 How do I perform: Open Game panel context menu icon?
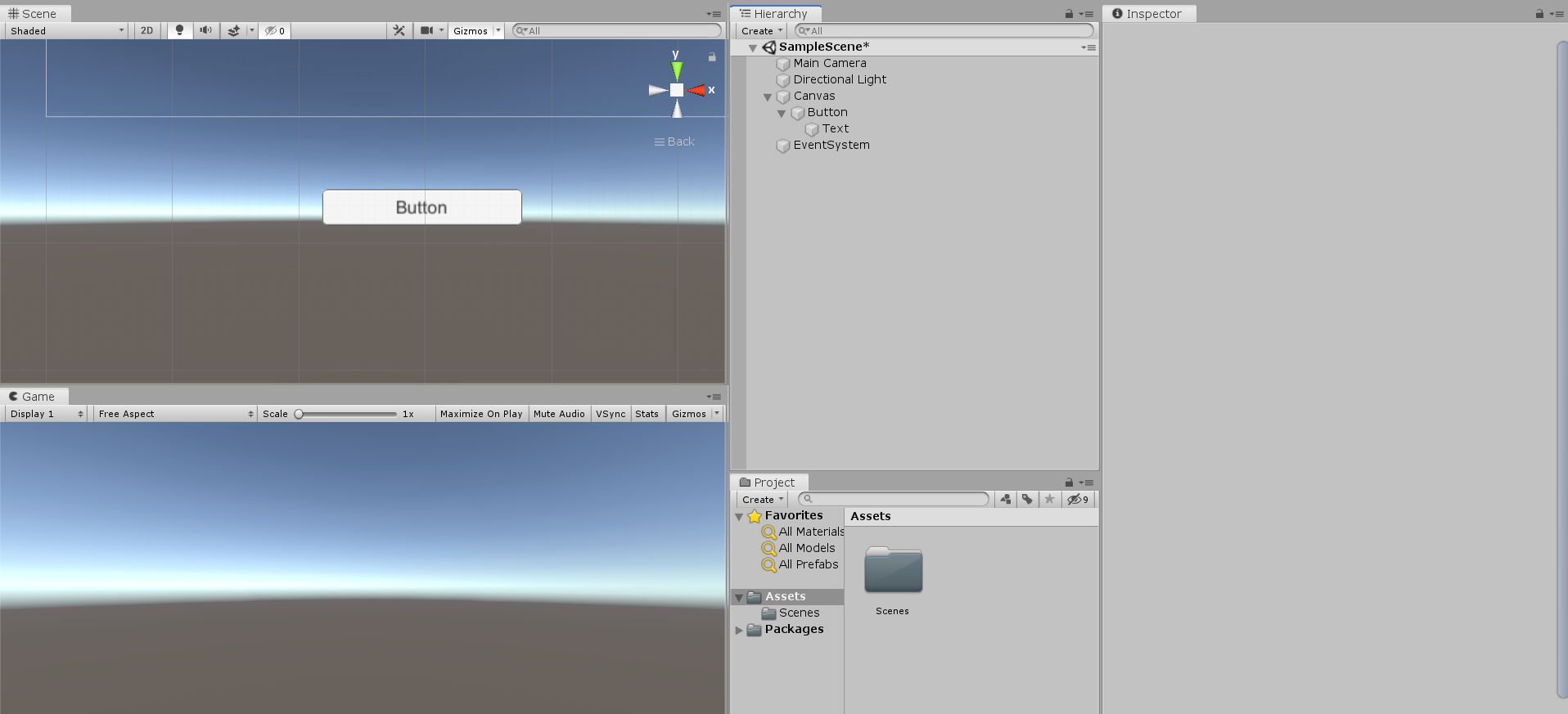pyautogui.click(x=714, y=397)
